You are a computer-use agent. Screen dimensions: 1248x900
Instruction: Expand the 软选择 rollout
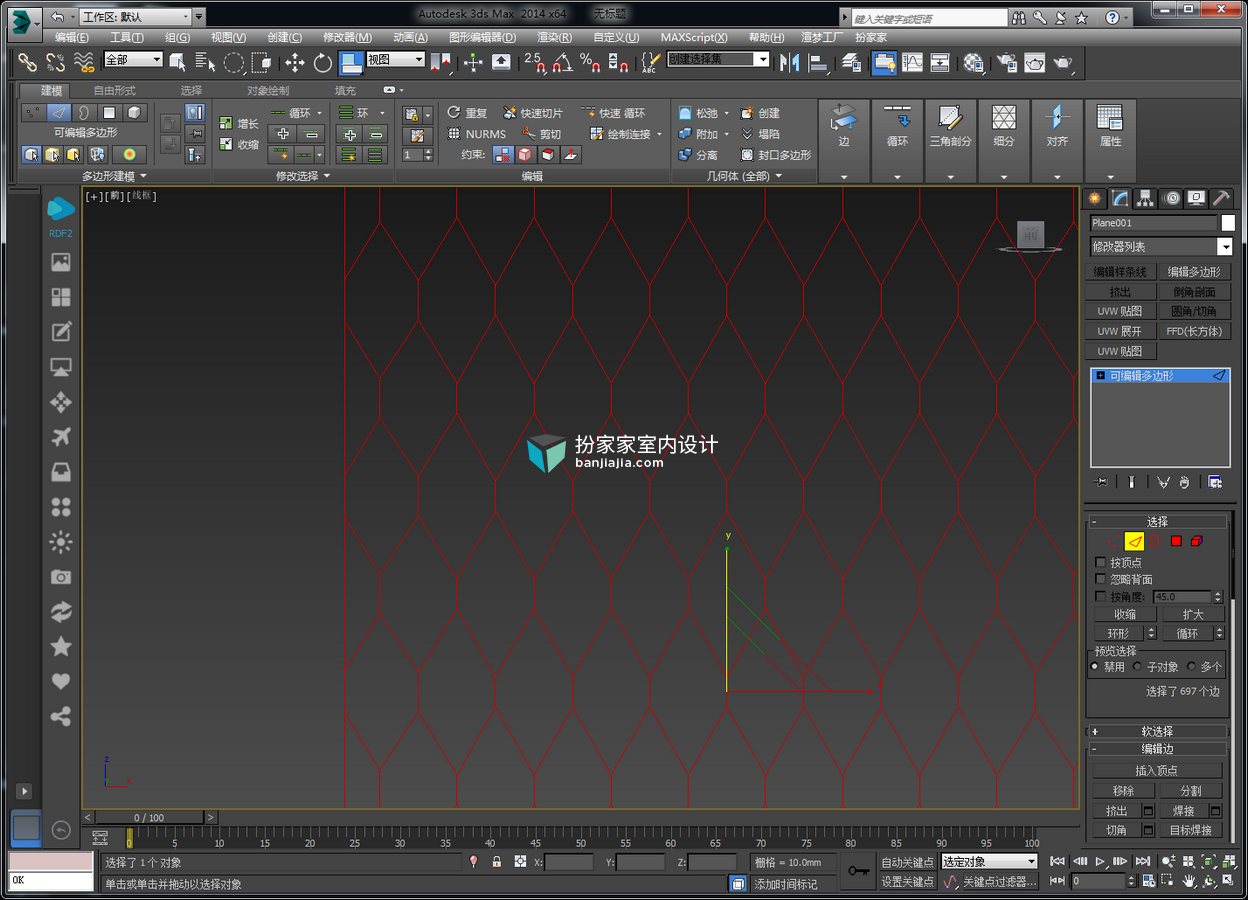[1158, 731]
